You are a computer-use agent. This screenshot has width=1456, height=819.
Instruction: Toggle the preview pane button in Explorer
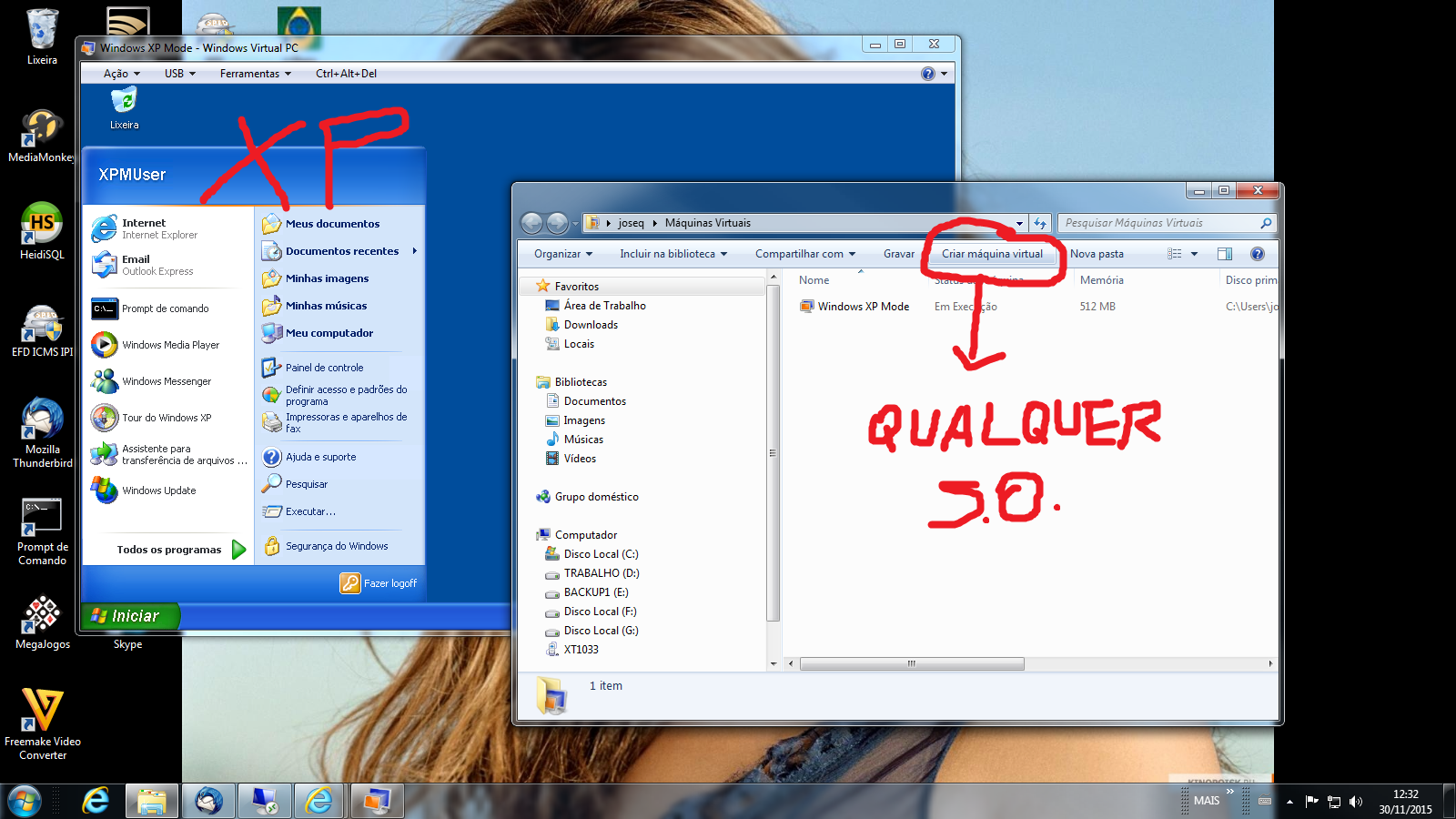click(1225, 254)
